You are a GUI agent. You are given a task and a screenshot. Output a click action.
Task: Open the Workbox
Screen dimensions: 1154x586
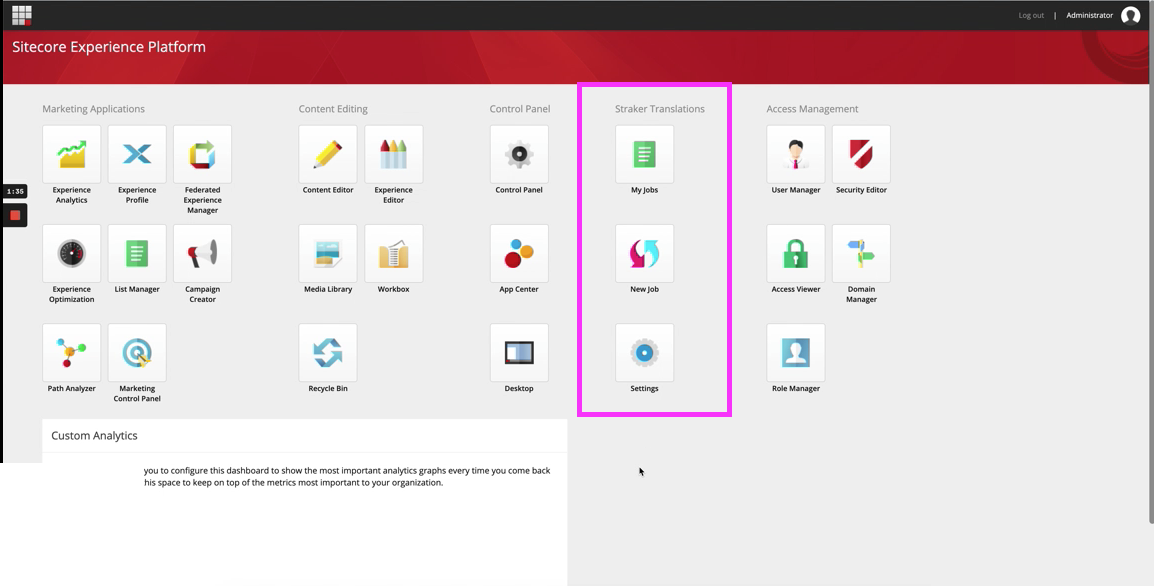(394, 254)
